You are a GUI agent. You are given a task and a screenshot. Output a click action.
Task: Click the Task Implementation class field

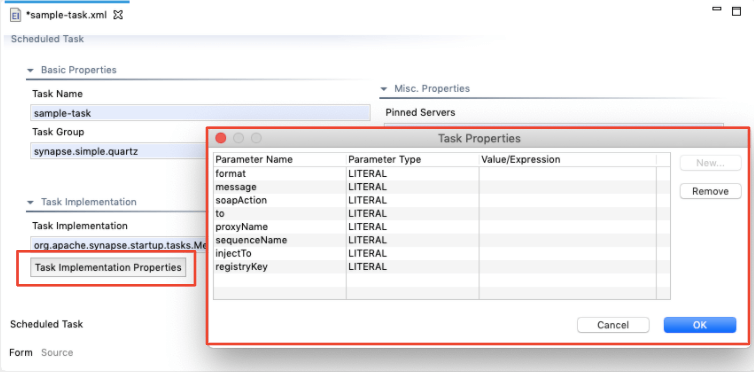pos(119,245)
